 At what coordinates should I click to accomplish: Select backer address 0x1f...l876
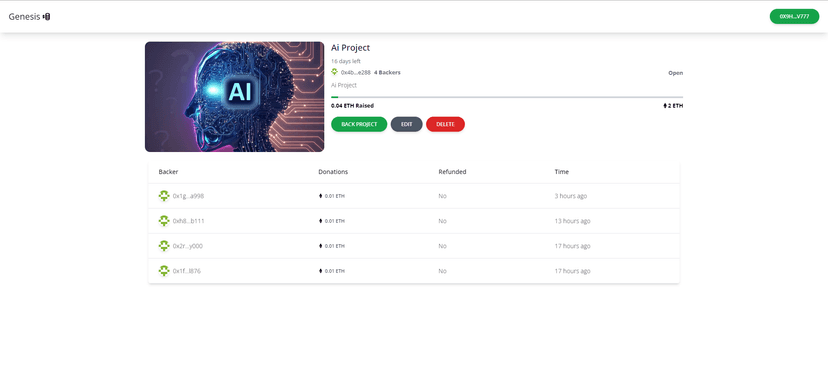coord(187,271)
